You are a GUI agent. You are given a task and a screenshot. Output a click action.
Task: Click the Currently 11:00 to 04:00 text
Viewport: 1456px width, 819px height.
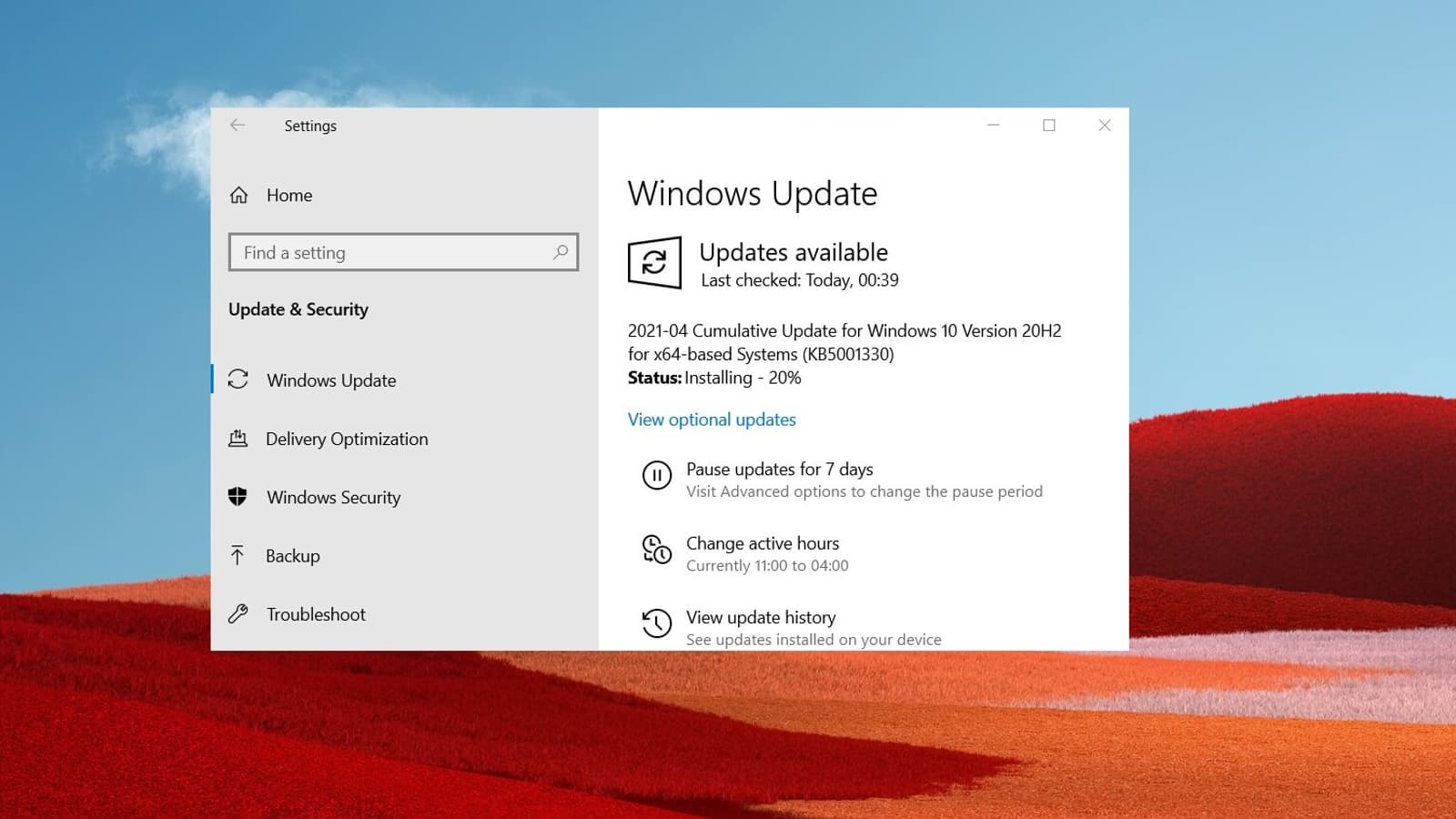click(x=767, y=565)
